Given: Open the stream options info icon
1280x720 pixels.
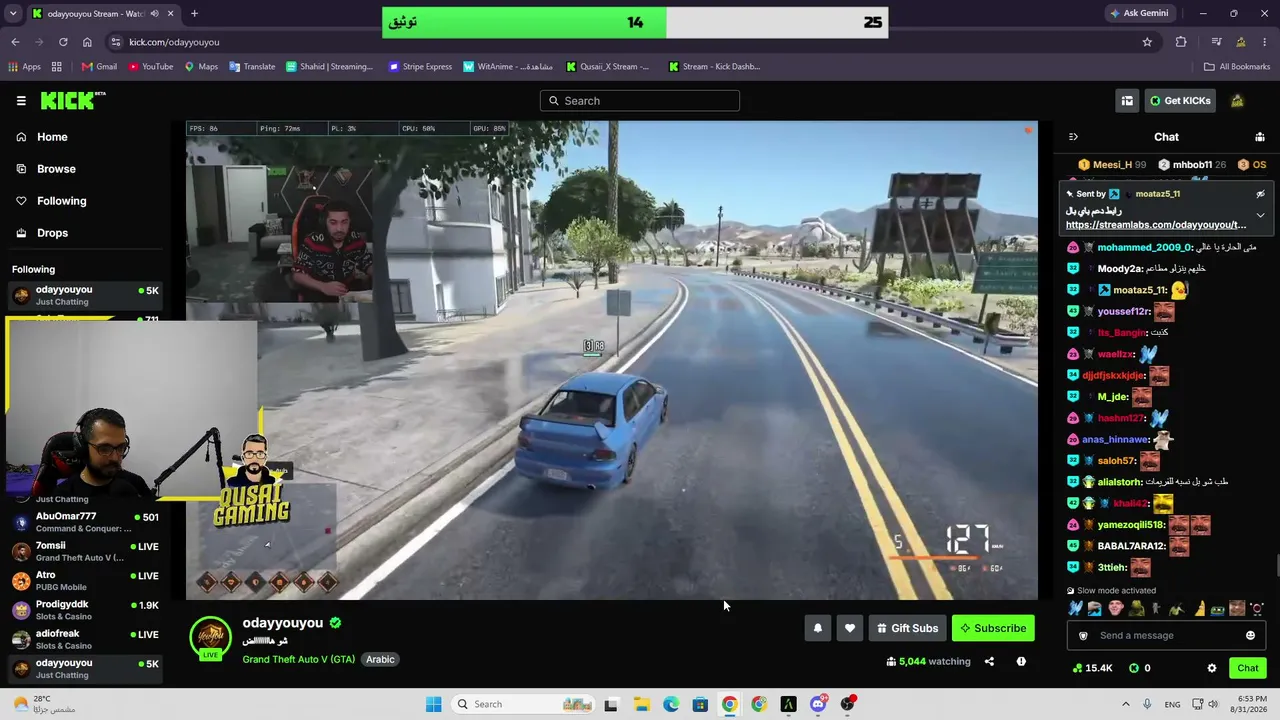Looking at the screenshot, I should pyautogui.click(x=1021, y=661).
